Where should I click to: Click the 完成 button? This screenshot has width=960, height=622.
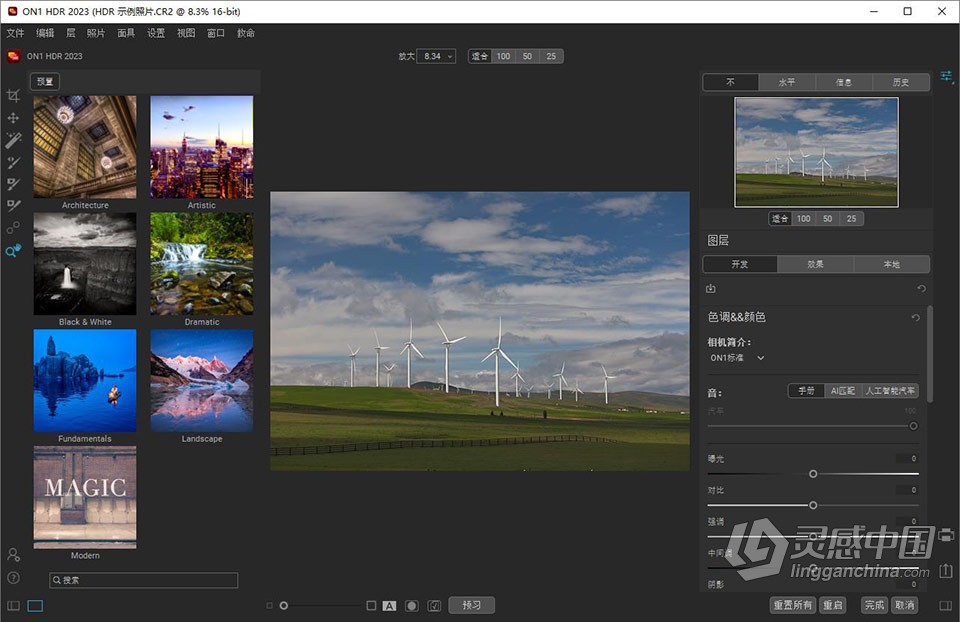[x=872, y=605]
